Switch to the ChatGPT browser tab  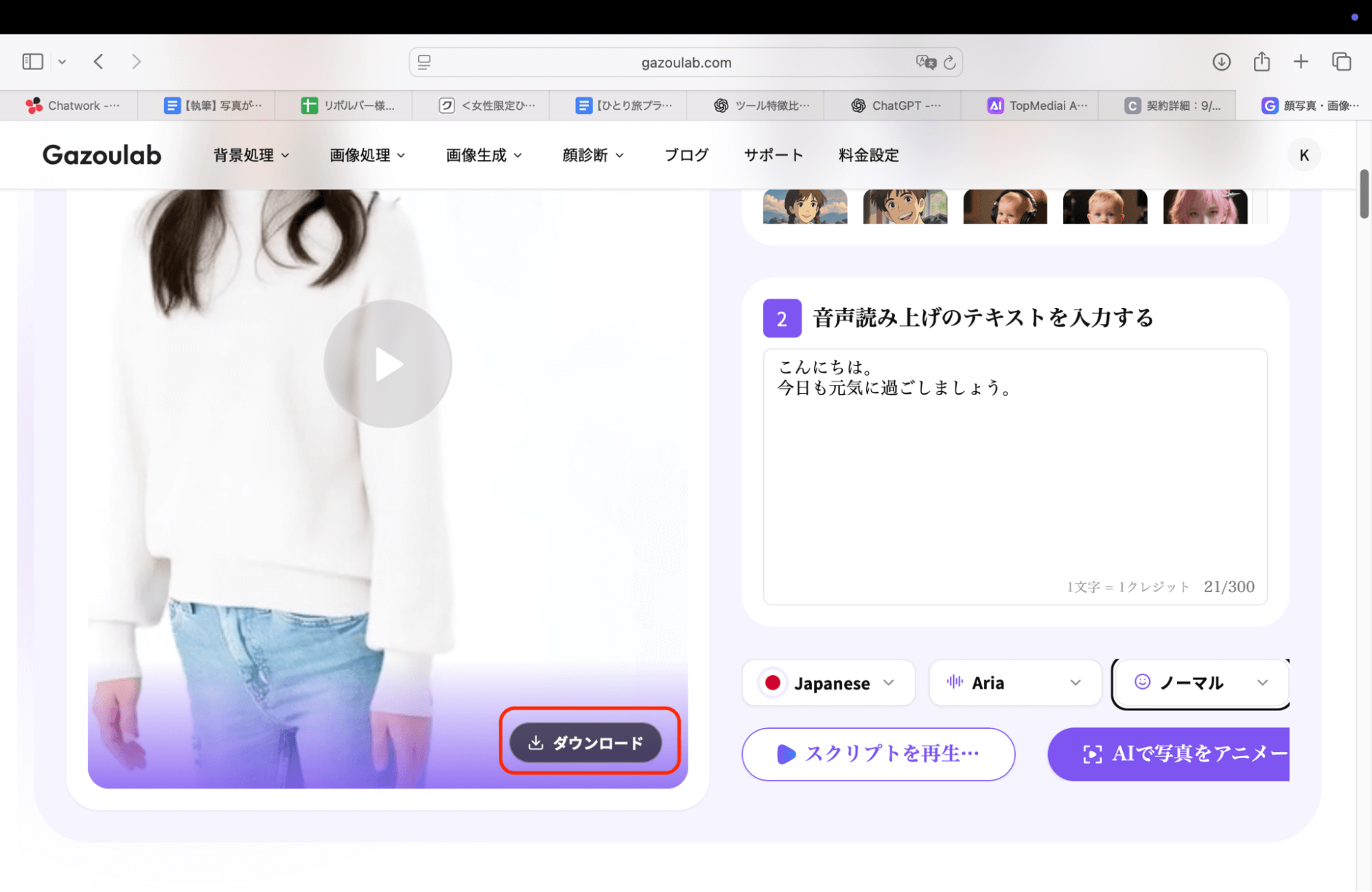[x=891, y=105]
